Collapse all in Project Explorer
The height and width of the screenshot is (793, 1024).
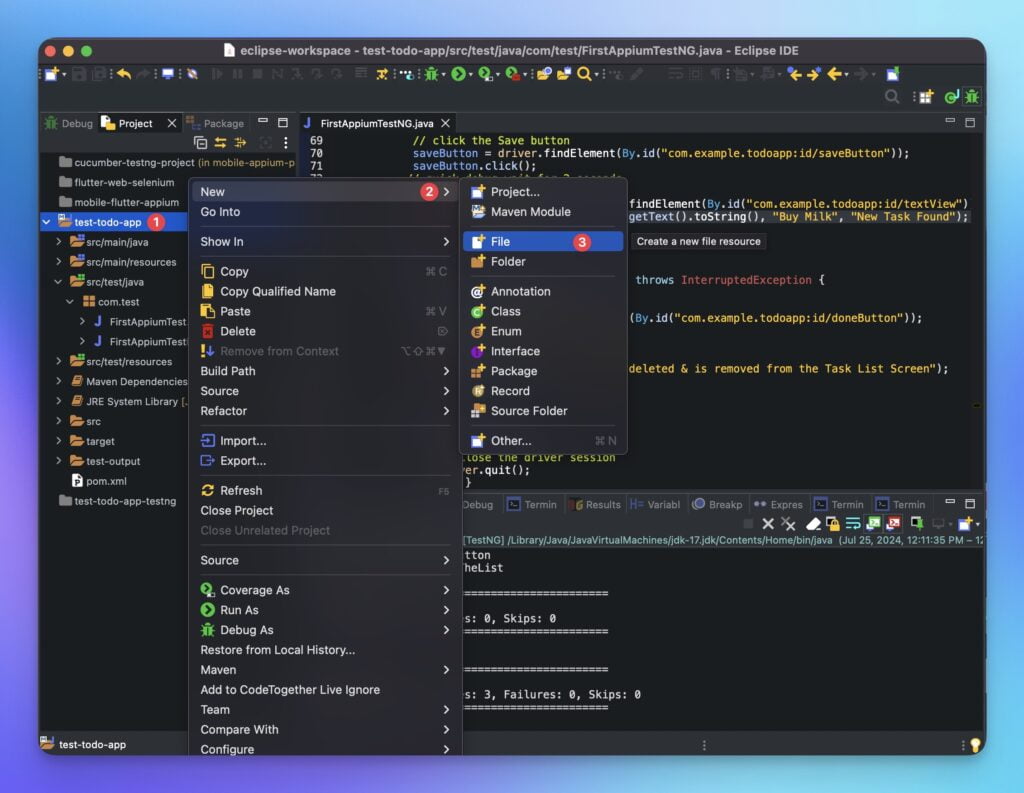pos(200,142)
